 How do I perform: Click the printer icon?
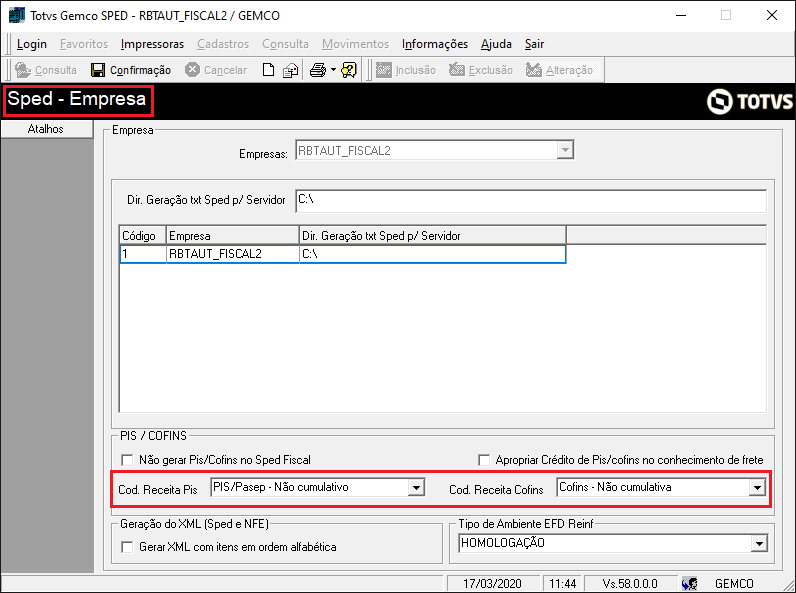point(318,70)
